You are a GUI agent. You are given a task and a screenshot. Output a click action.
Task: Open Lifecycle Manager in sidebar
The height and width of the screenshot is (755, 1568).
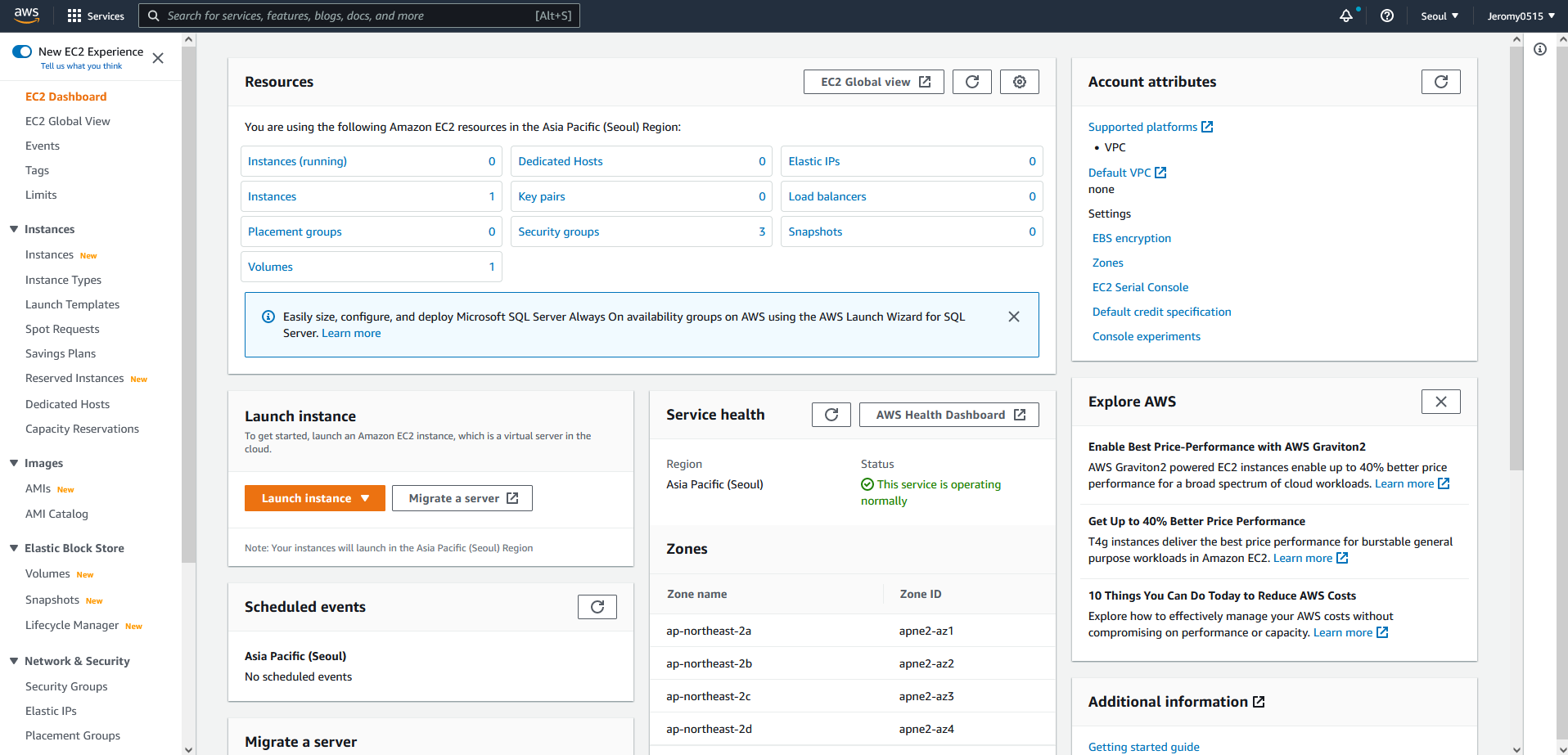click(x=72, y=625)
